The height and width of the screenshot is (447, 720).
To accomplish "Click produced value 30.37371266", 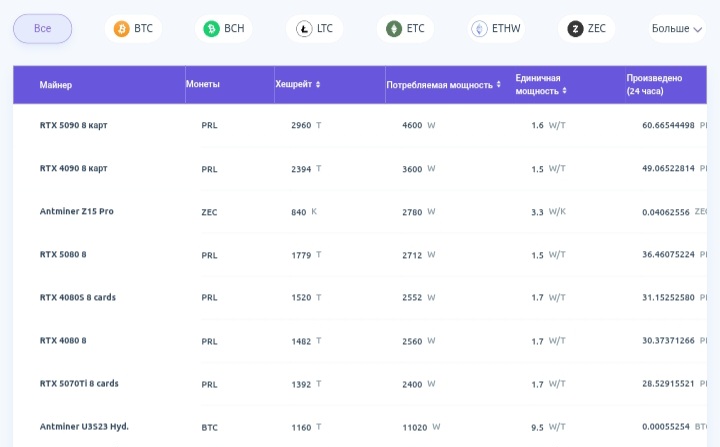I will 668,340.
